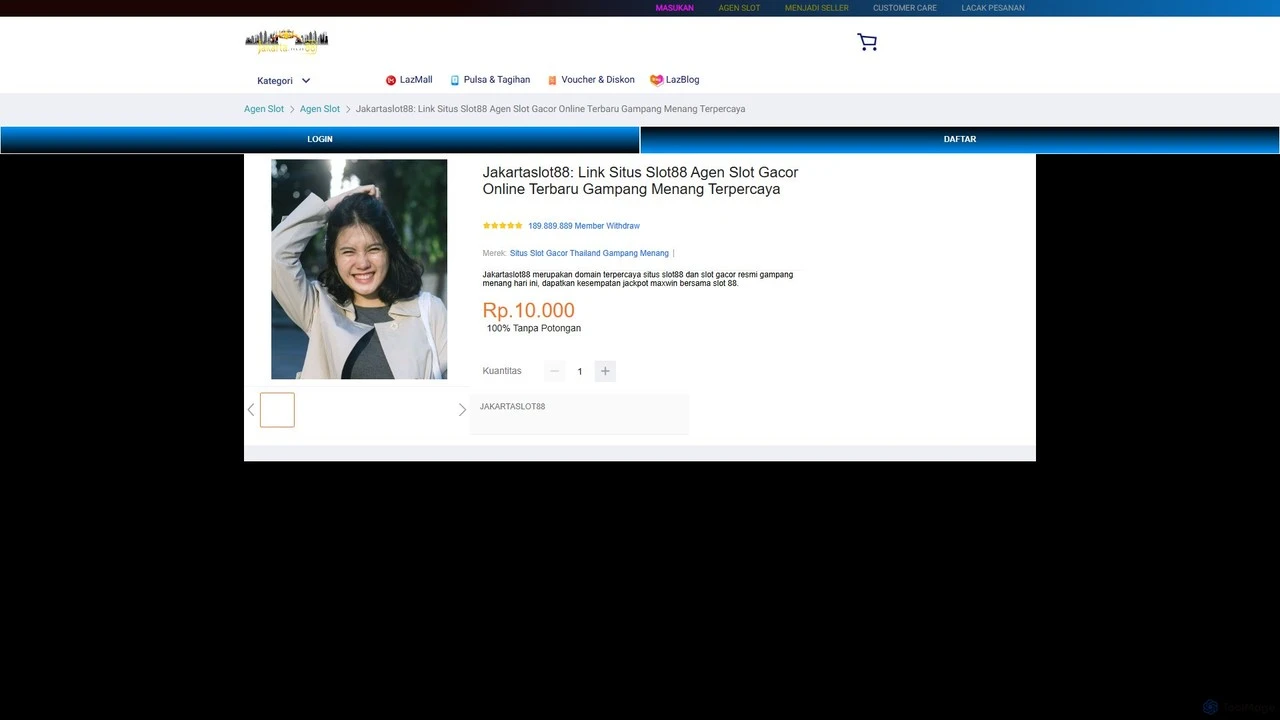Viewport: 1280px width, 720px height.
Task: Select MENJADI SELLER in top bar
Action: click(x=817, y=8)
